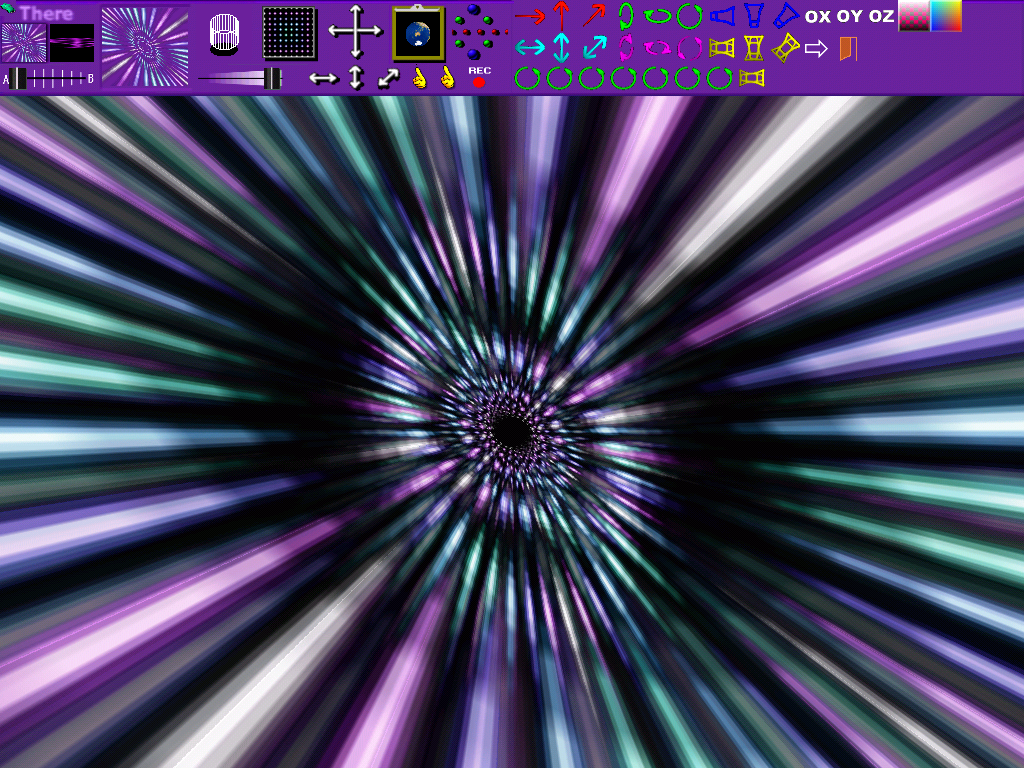Click the OY axis button
Screen dimensions: 1024x768
[x=850, y=16]
